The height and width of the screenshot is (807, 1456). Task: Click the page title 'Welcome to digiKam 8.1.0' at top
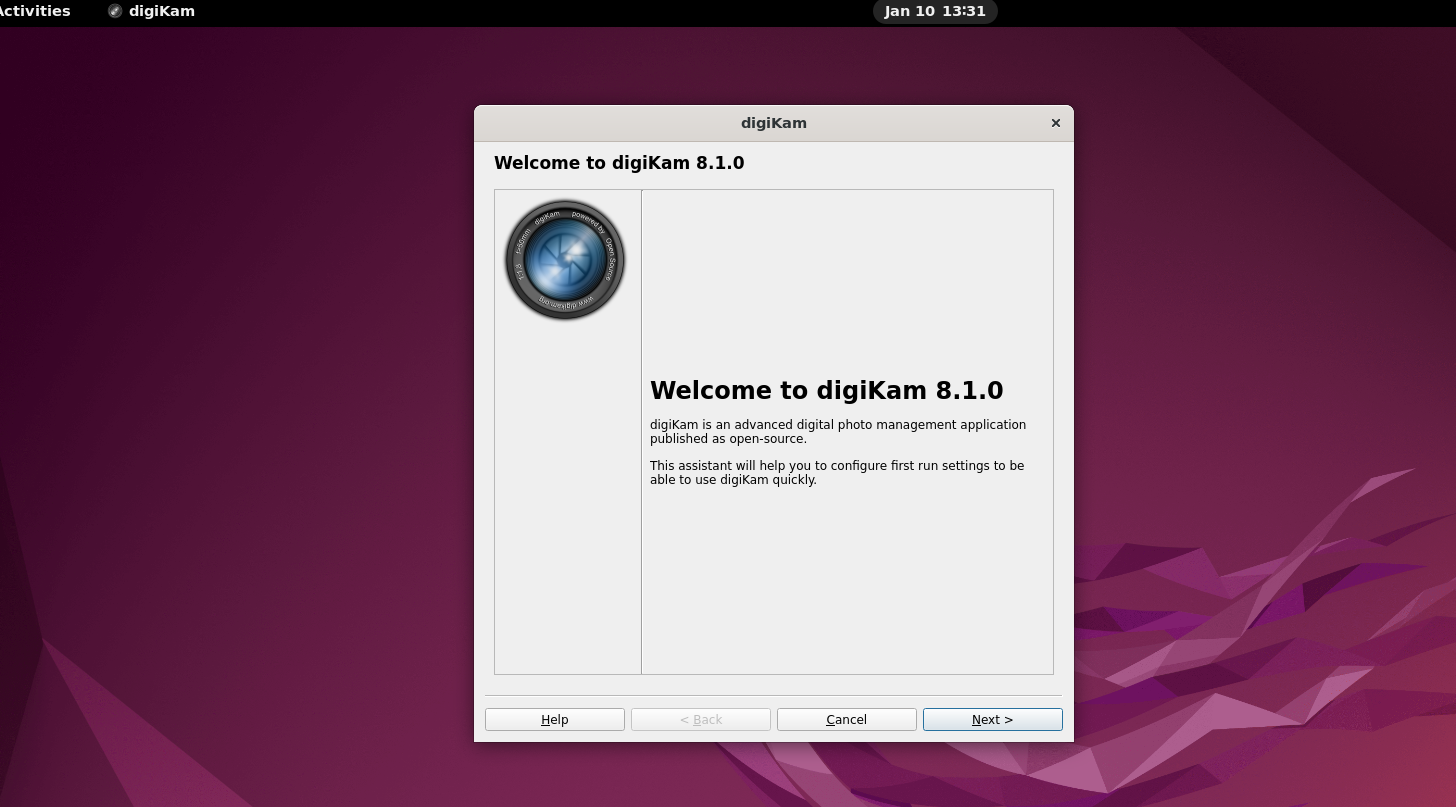coord(619,163)
